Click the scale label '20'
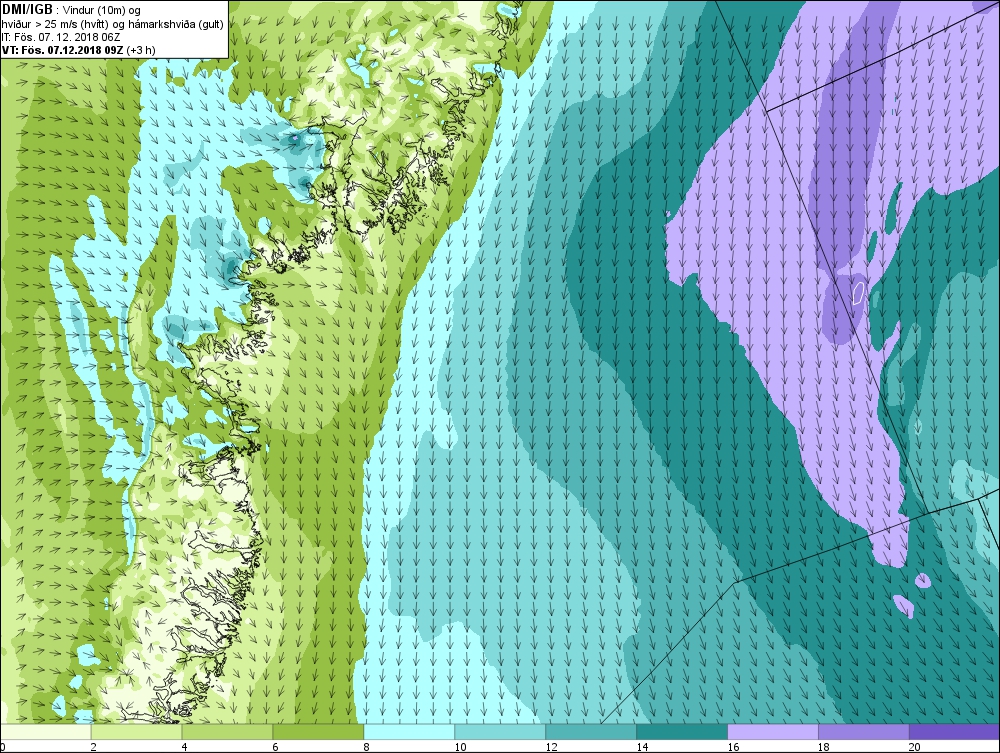Screen dimensions: 1000x753 [x=915, y=747]
